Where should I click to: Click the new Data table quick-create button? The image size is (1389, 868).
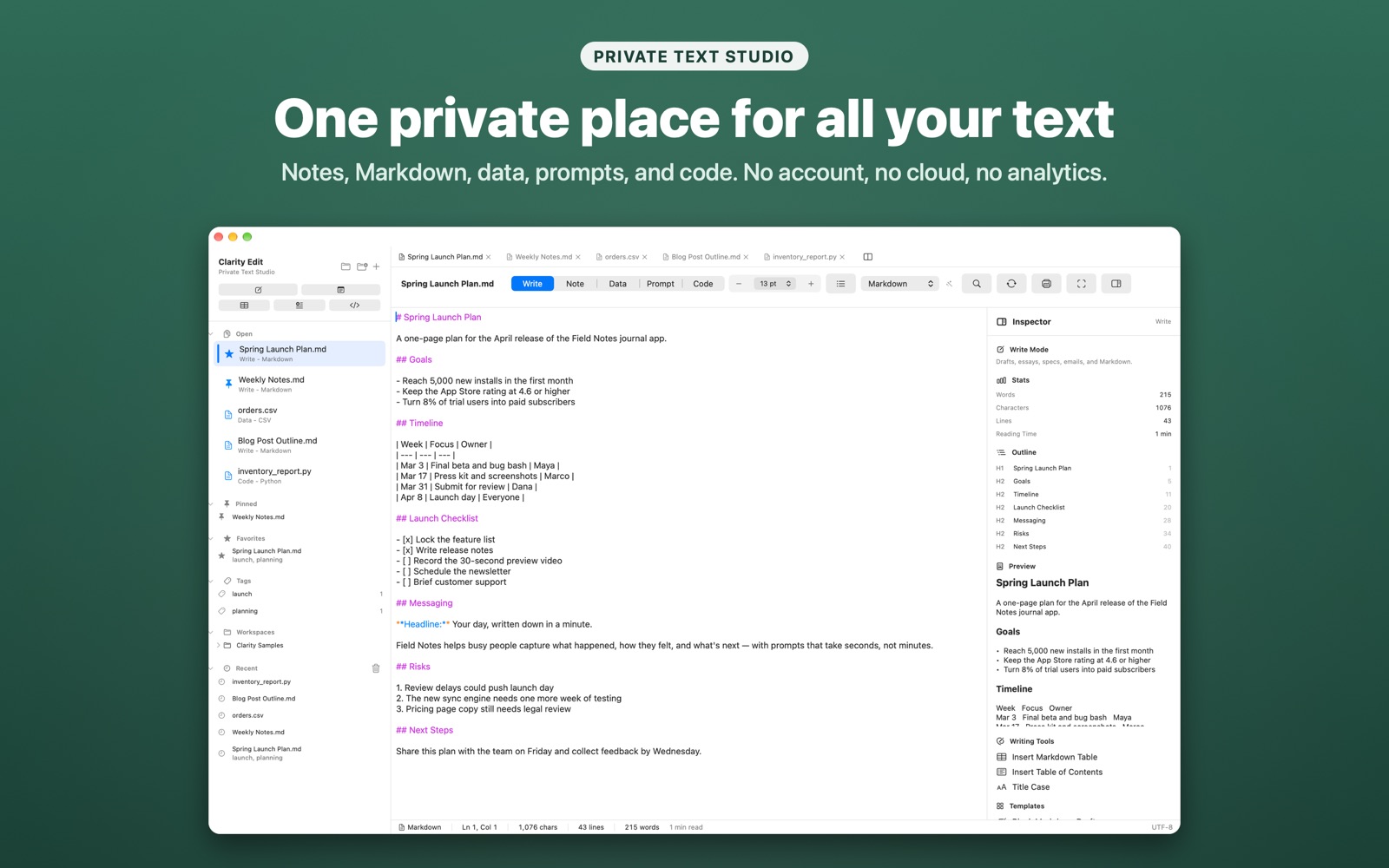point(244,306)
